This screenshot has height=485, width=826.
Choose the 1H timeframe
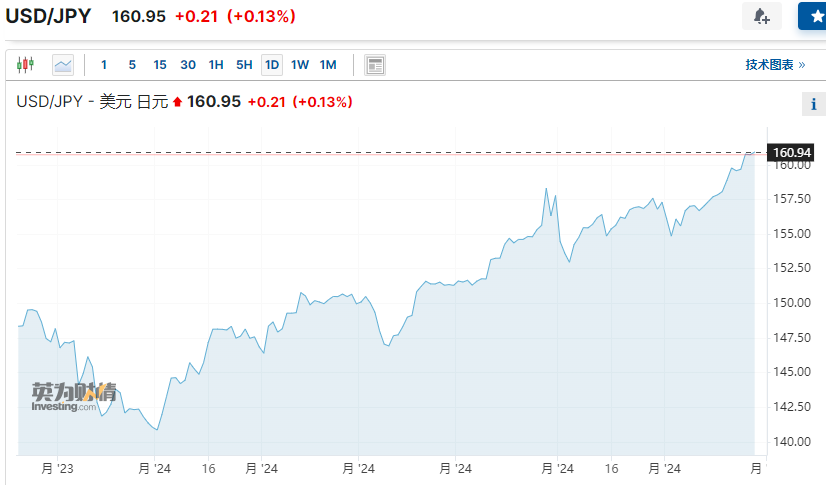click(216, 65)
